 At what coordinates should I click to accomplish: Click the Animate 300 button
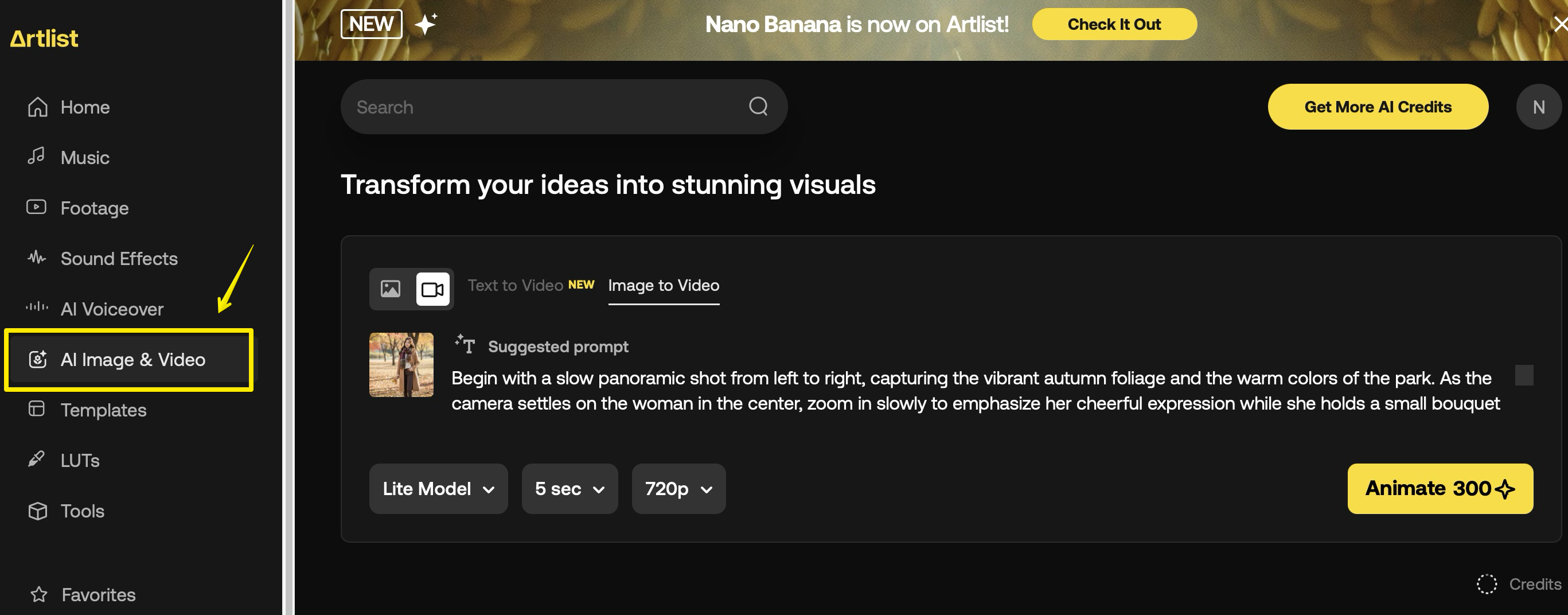1440,488
